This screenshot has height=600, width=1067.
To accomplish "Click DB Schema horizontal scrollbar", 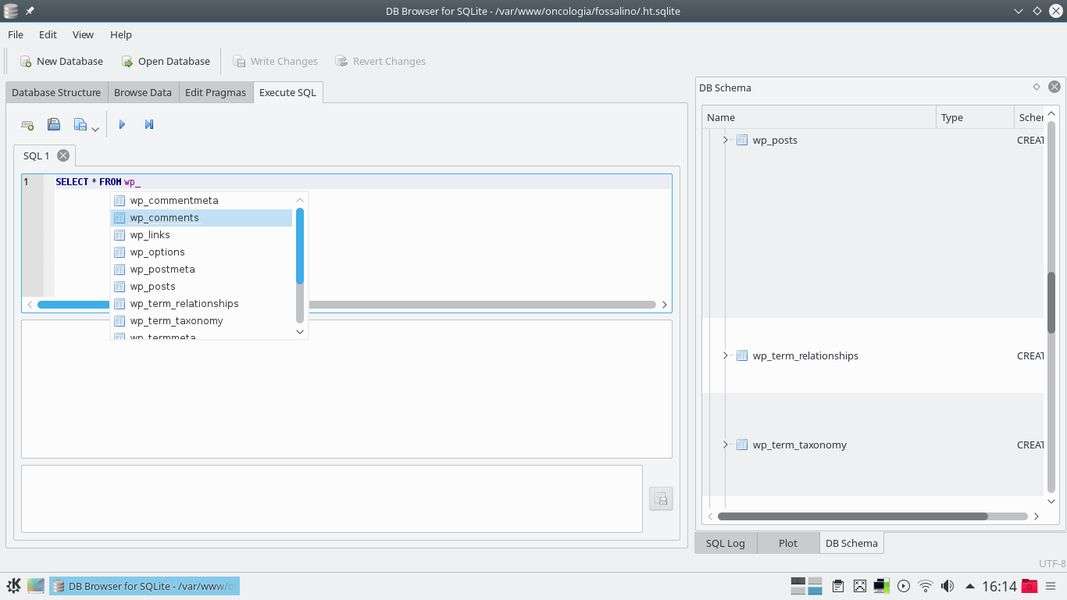I will [x=853, y=516].
